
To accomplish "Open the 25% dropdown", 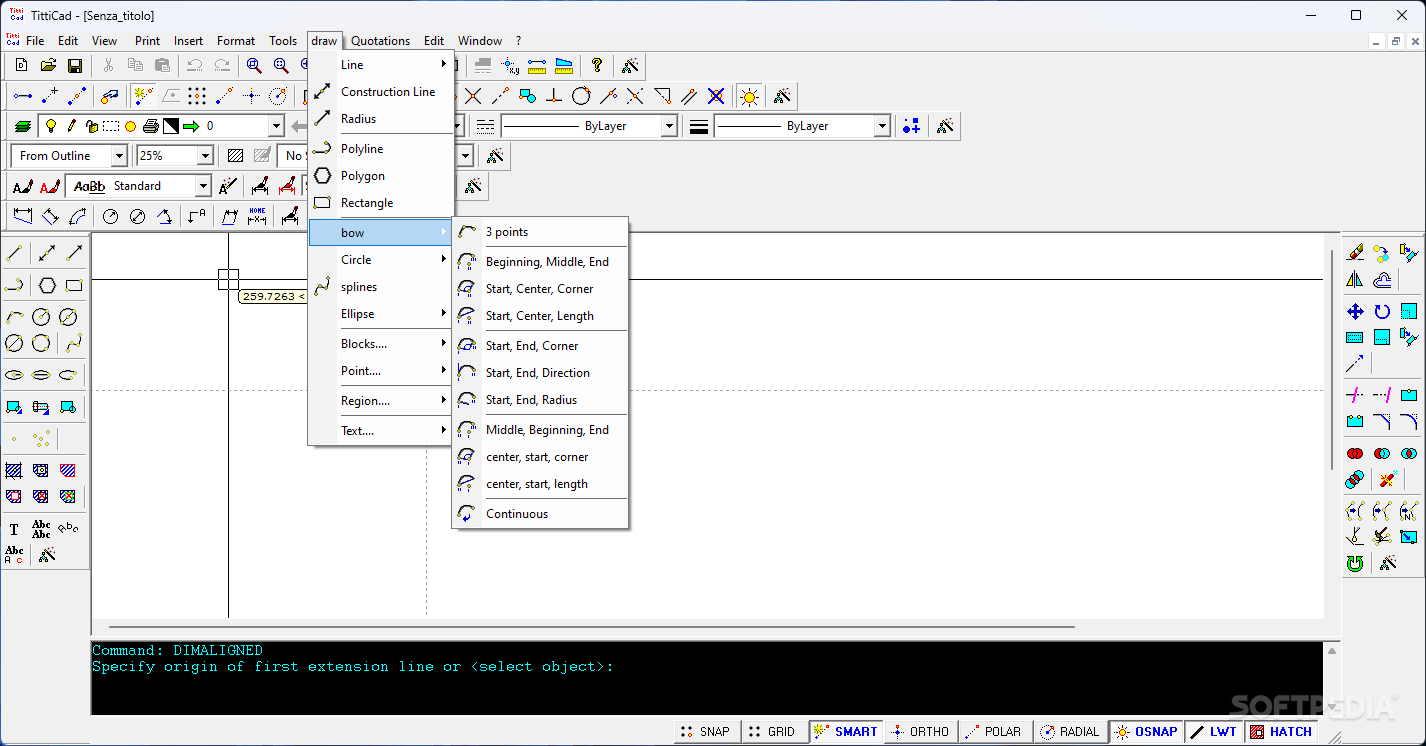I will (205, 156).
